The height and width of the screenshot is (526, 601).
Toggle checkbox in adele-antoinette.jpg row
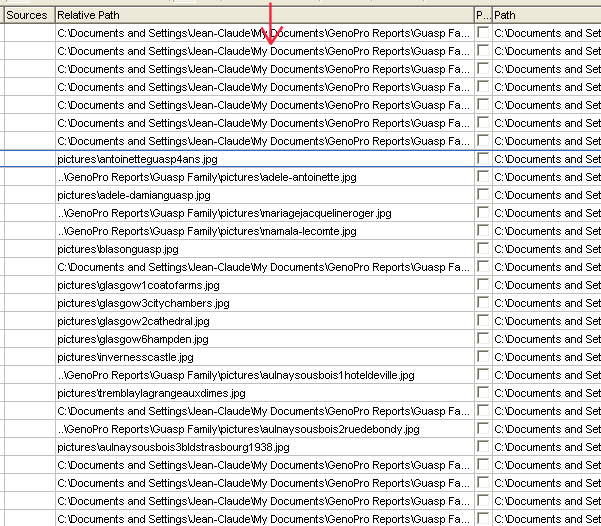tap(484, 177)
